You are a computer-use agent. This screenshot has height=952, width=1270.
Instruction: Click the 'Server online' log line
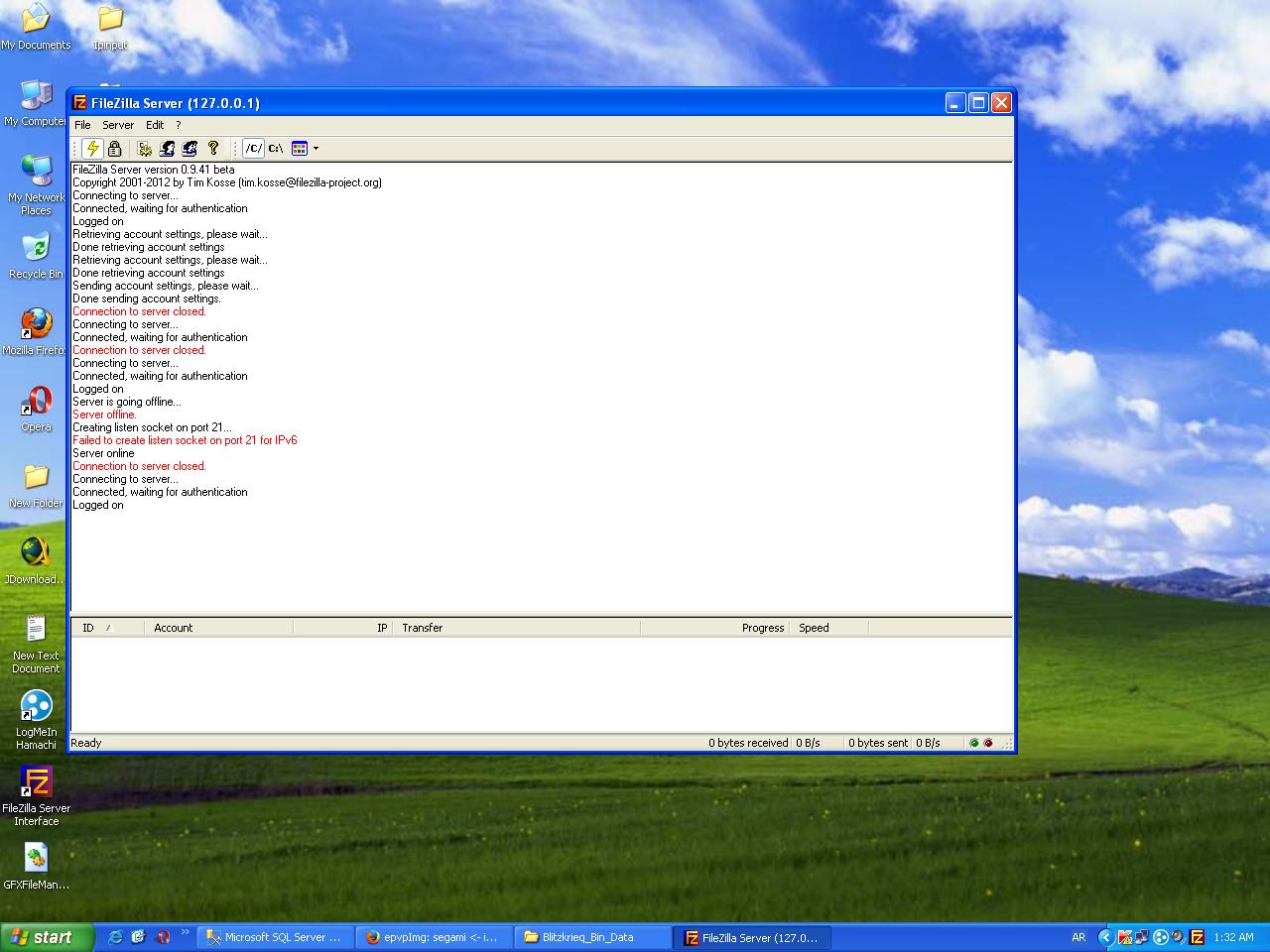pyautogui.click(x=103, y=453)
